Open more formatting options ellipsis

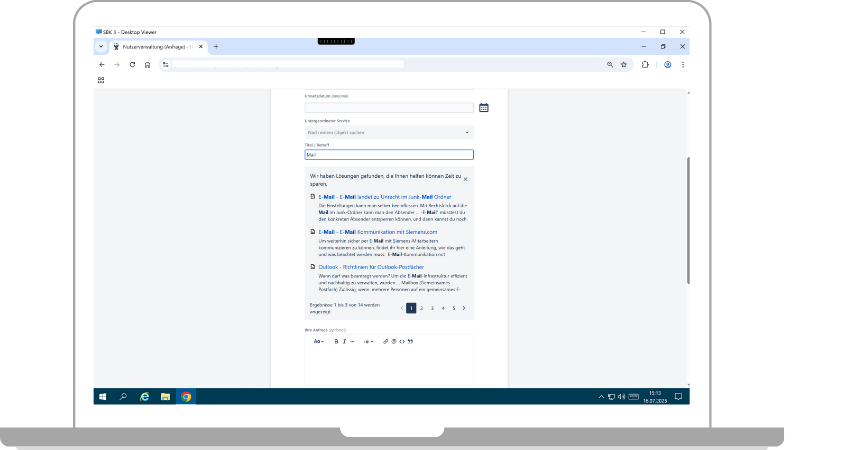click(352, 342)
